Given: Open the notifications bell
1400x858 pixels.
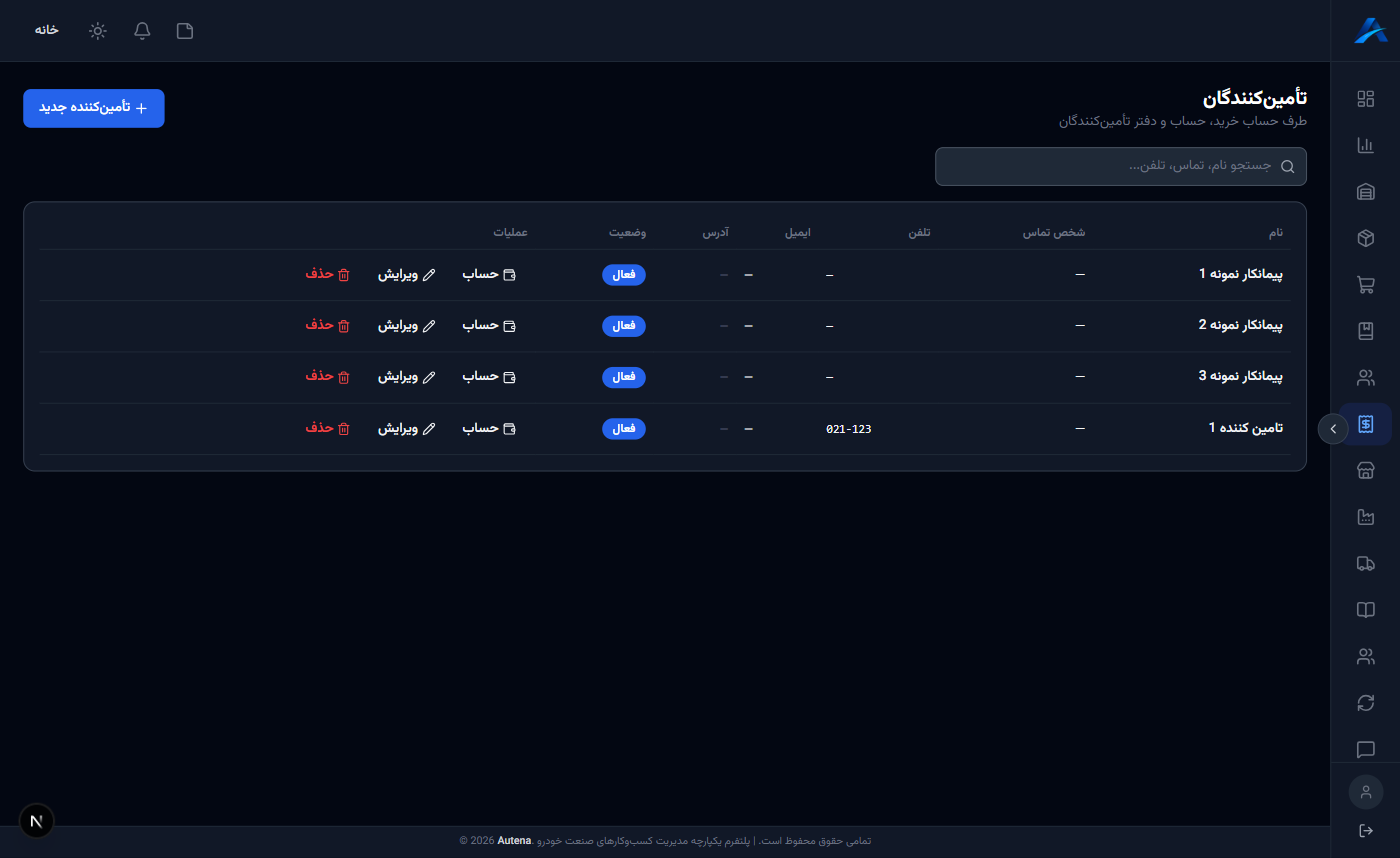Looking at the screenshot, I should (x=142, y=31).
